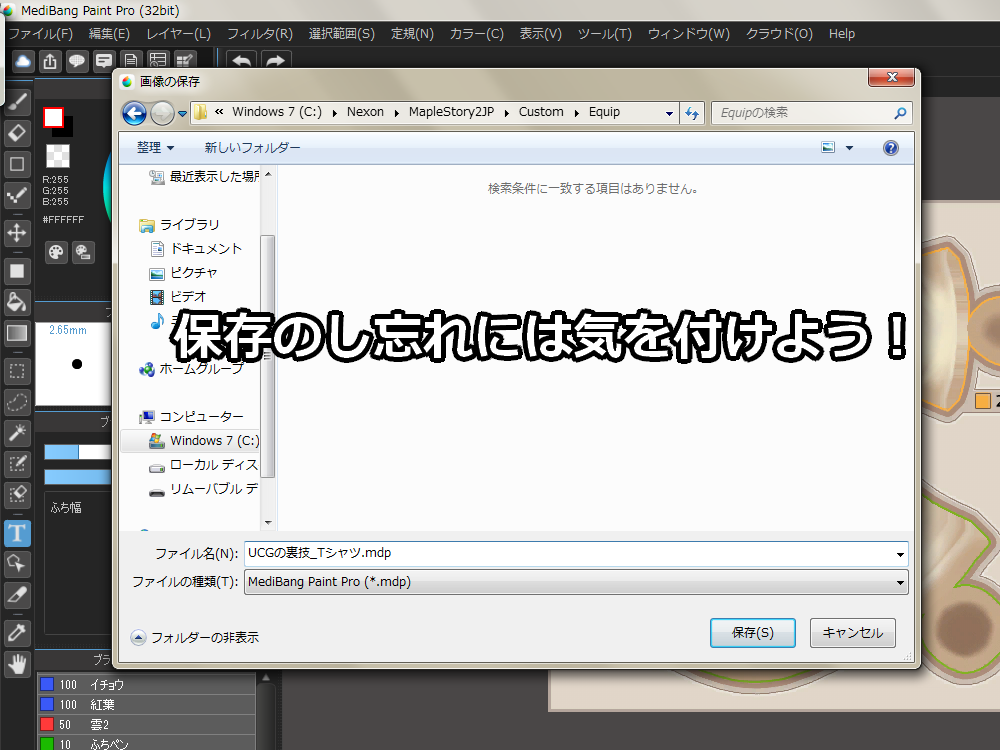Click the help question mark icon
The width and height of the screenshot is (1000, 750).
[890, 148]
